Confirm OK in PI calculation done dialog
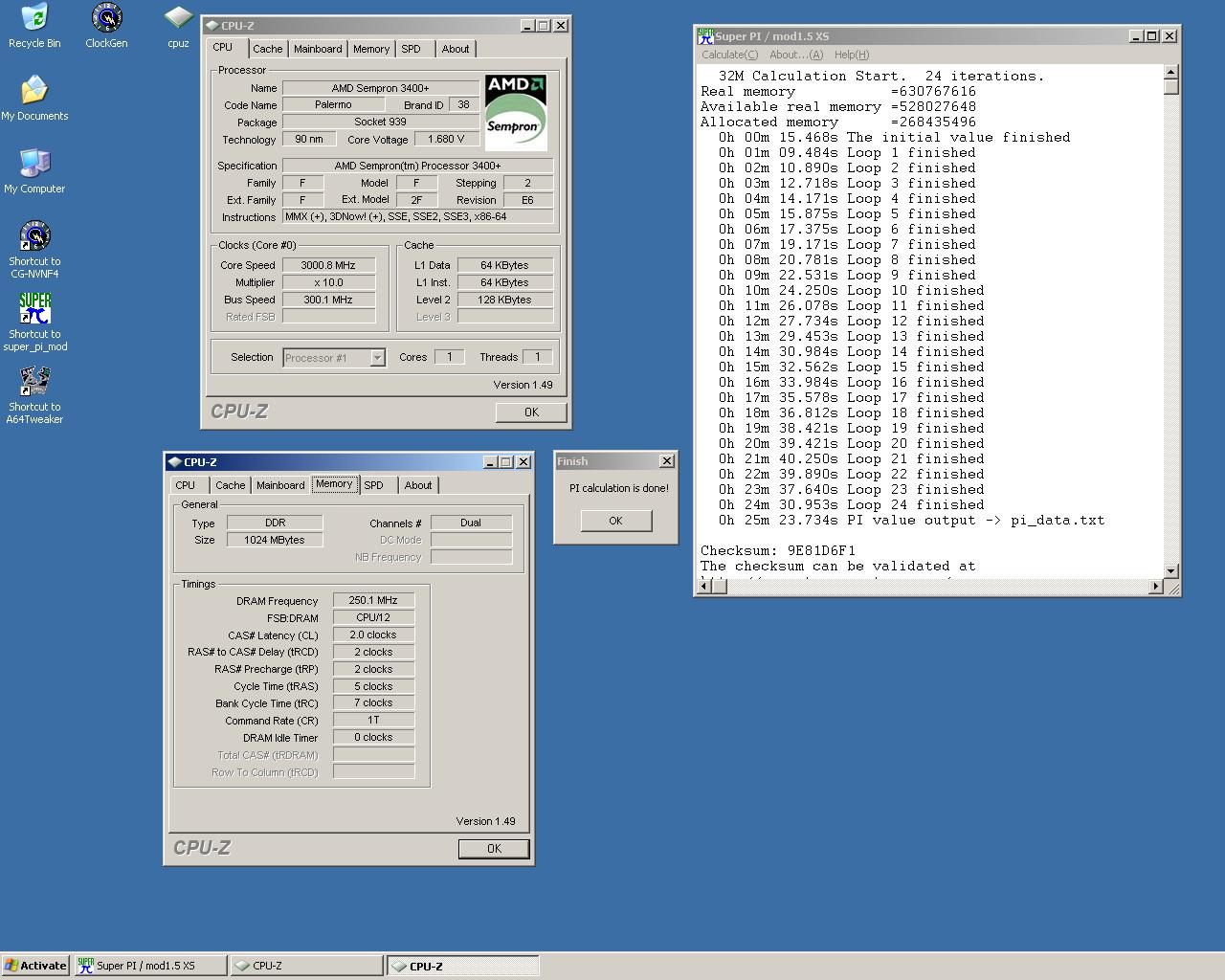1225x980 pixels. (x=615, y=521)
